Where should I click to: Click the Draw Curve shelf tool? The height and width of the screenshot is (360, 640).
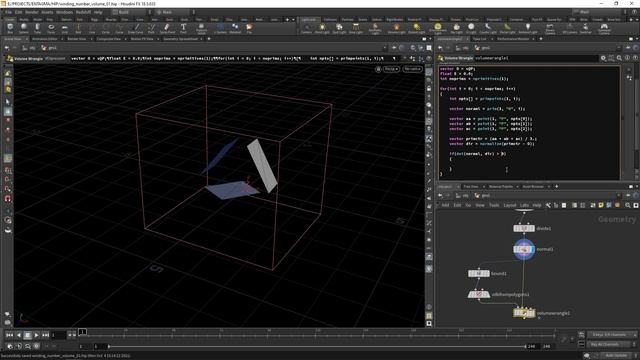click(136, 28)
